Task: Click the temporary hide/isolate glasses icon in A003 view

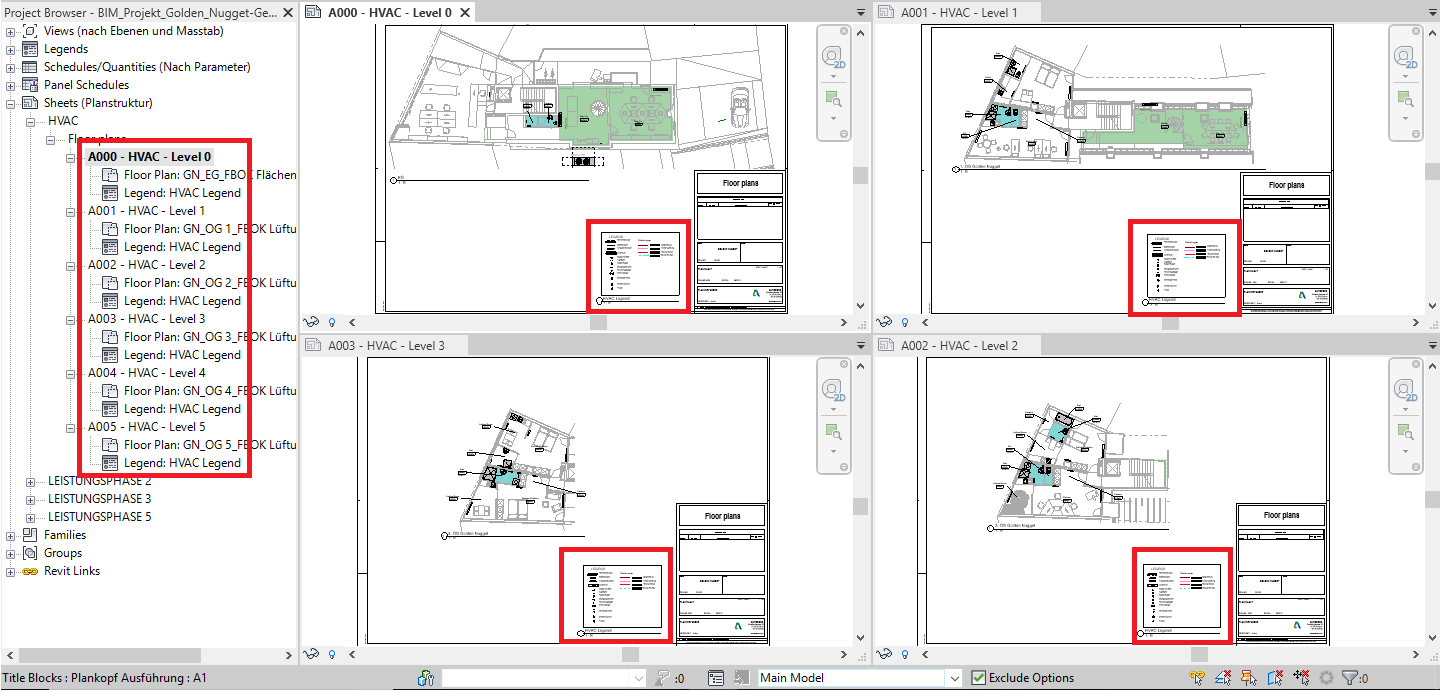Action: click(x=313, y=654)
